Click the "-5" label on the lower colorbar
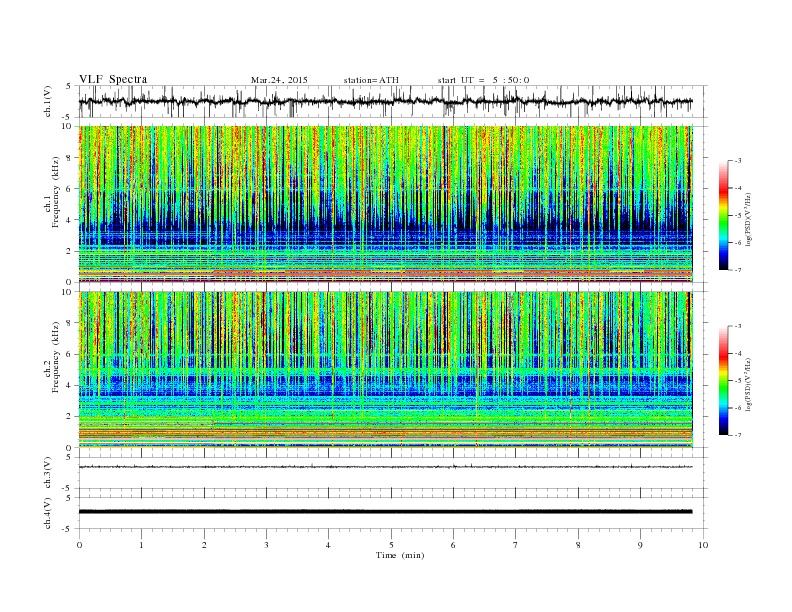The image size is (792, 612). 738,381
